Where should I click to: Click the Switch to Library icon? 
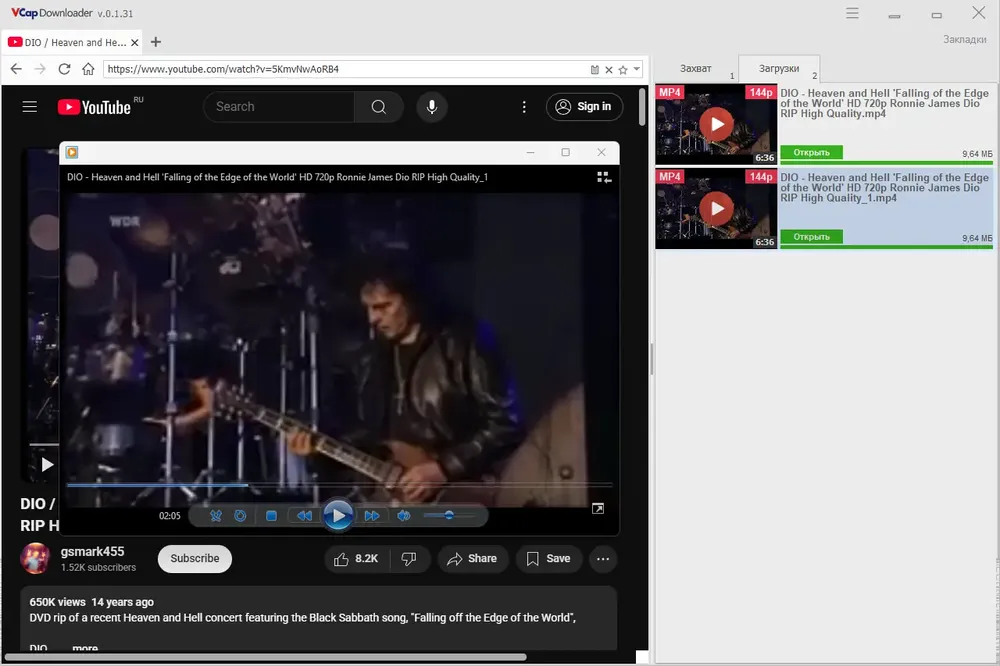[603, 177]
